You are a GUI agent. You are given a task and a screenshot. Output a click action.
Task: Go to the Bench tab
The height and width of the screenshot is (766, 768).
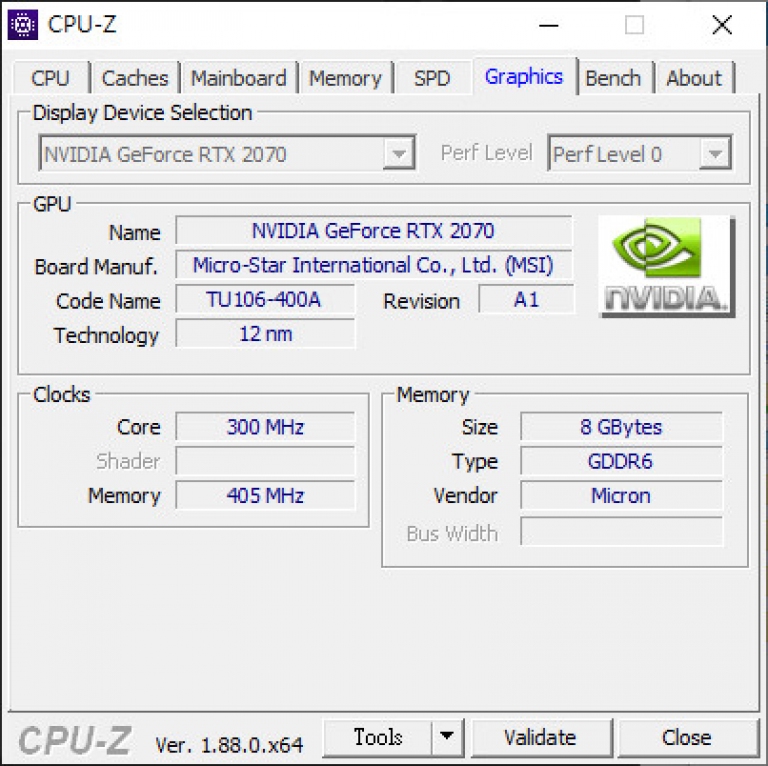[x=613, y=78]
